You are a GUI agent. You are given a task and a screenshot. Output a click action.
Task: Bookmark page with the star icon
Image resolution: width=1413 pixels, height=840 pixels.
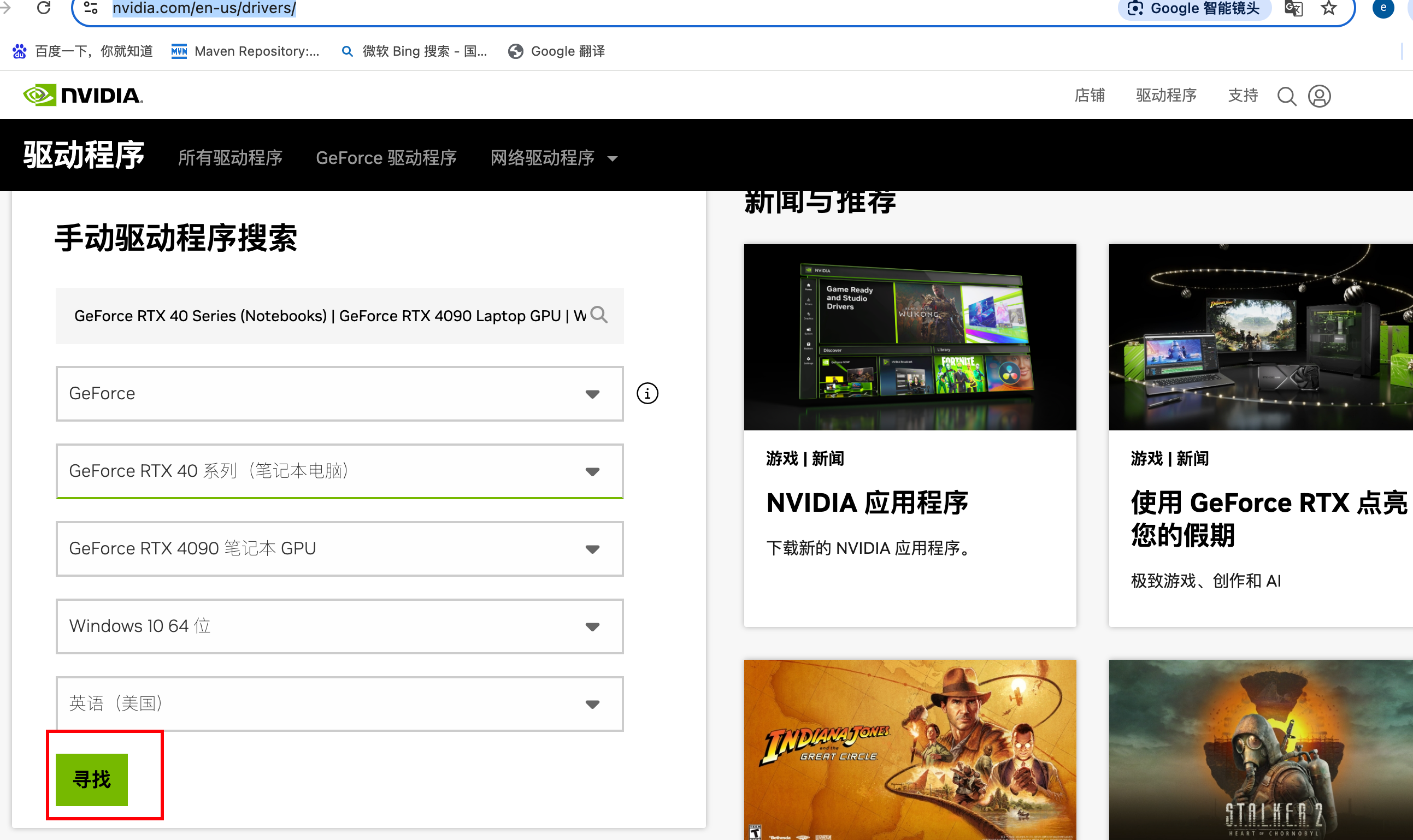tap(1329, 8)
